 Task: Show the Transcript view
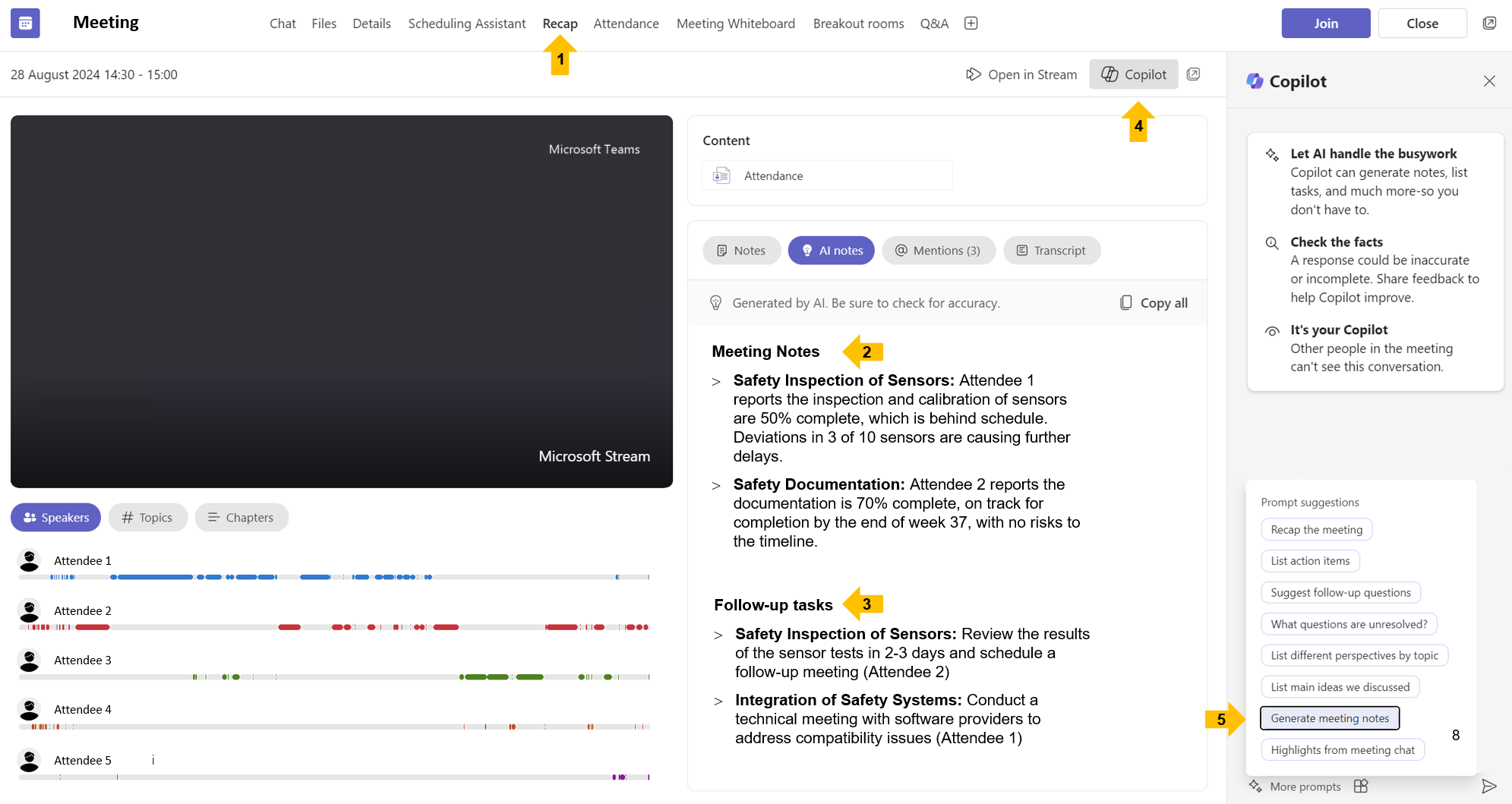[1051, 251]
